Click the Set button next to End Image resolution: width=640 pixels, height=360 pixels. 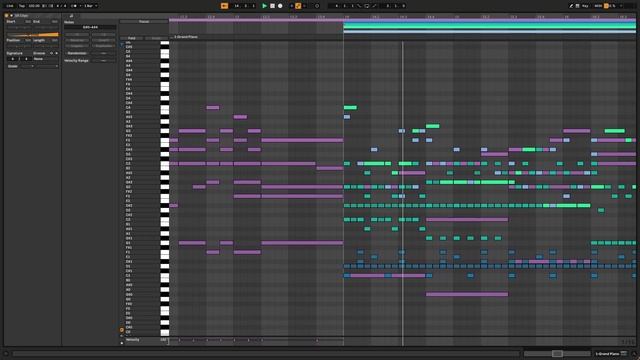54,21
